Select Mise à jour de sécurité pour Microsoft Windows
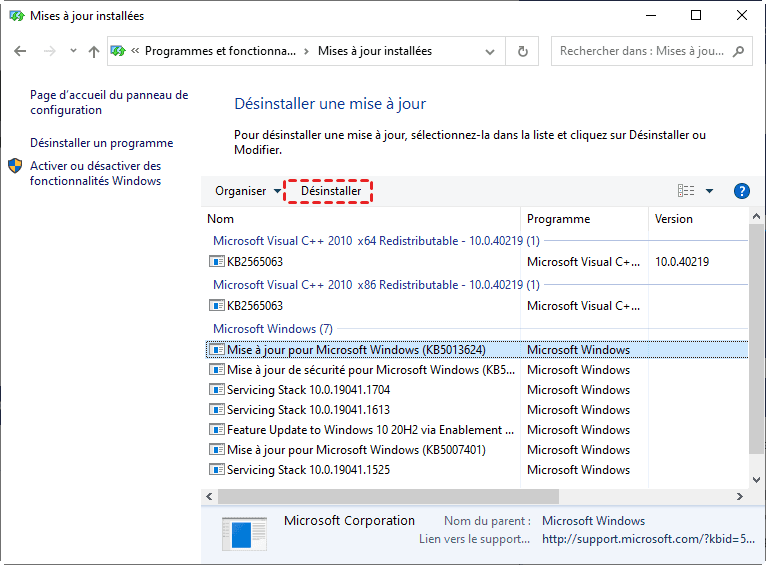Viewport: 766px width, 565px height. 477,370
